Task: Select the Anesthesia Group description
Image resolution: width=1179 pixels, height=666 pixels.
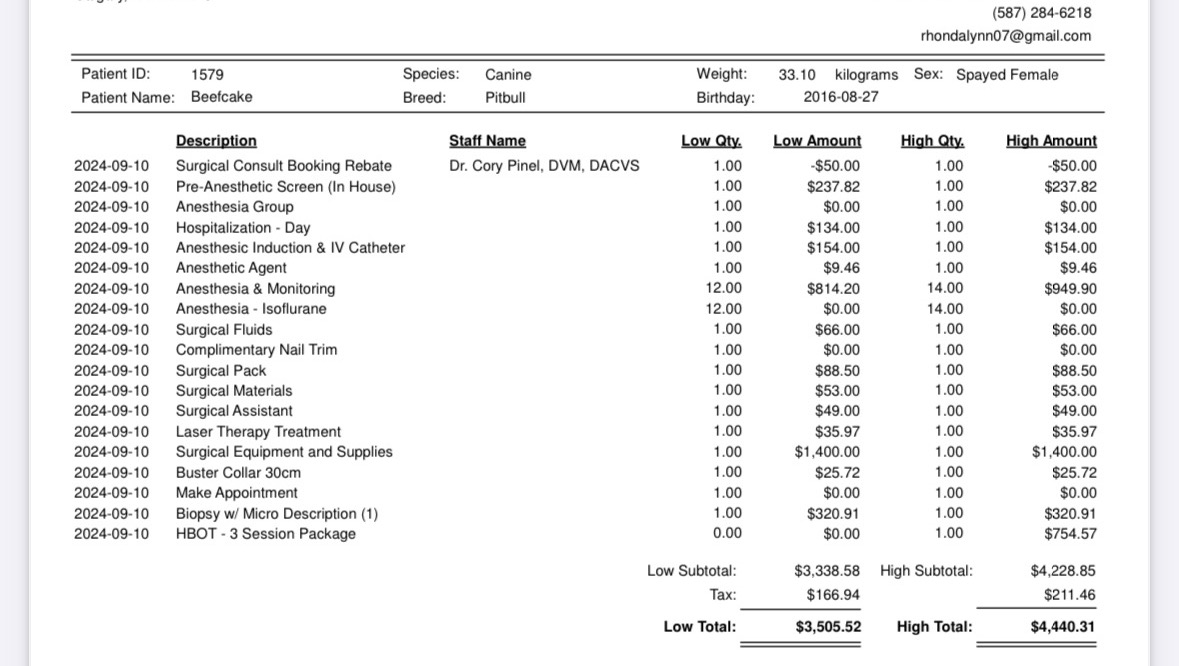Action: tap(235, 207)
